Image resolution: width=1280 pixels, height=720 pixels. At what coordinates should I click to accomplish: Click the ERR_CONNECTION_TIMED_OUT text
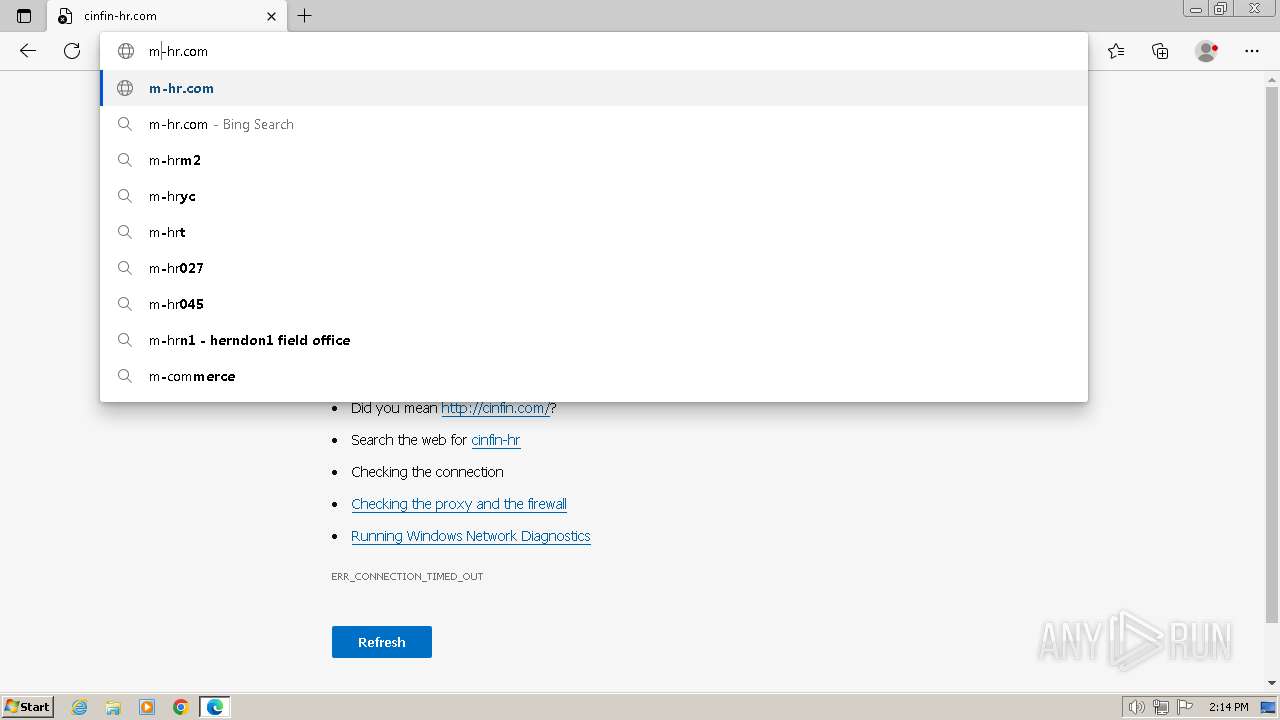407,576
